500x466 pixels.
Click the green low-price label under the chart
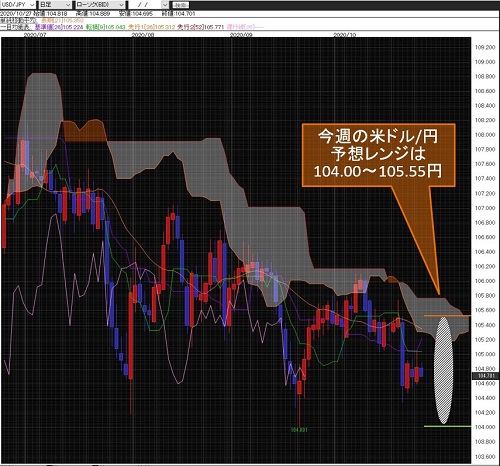pyautogui.click(x=299, y=430)
